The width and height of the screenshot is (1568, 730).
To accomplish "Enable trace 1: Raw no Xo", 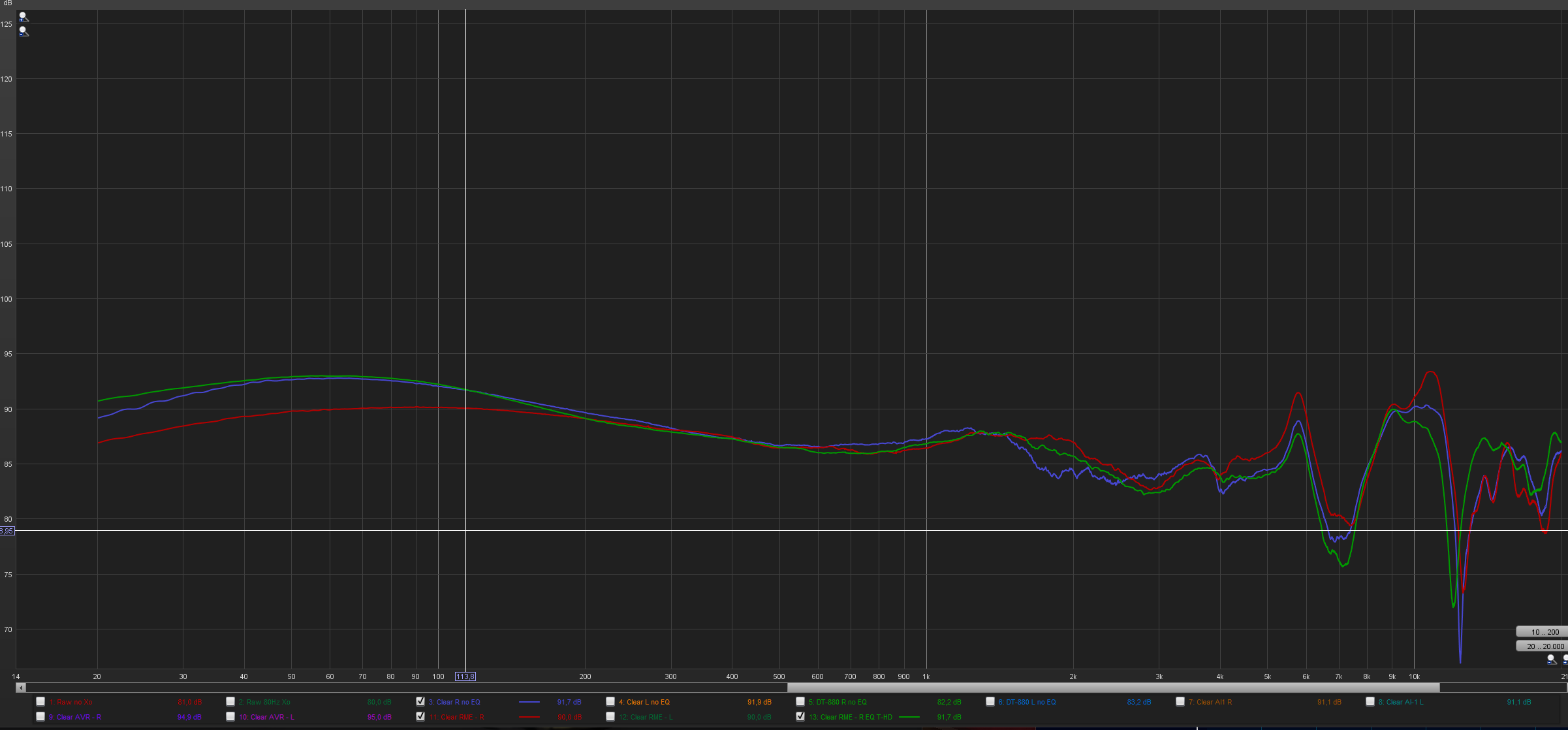I will [40, 701].
